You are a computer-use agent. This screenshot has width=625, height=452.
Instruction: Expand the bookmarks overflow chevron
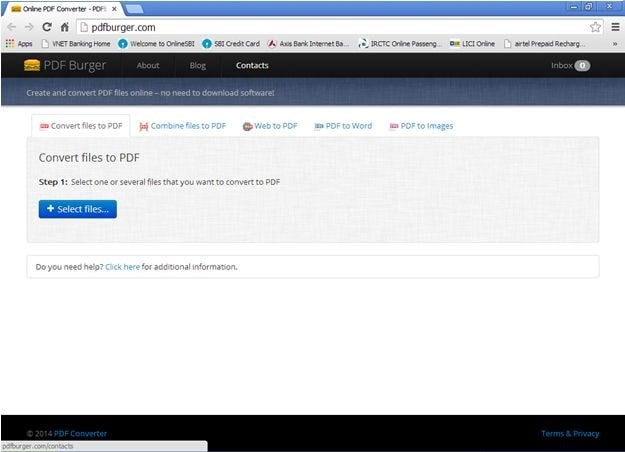[614, 44]
